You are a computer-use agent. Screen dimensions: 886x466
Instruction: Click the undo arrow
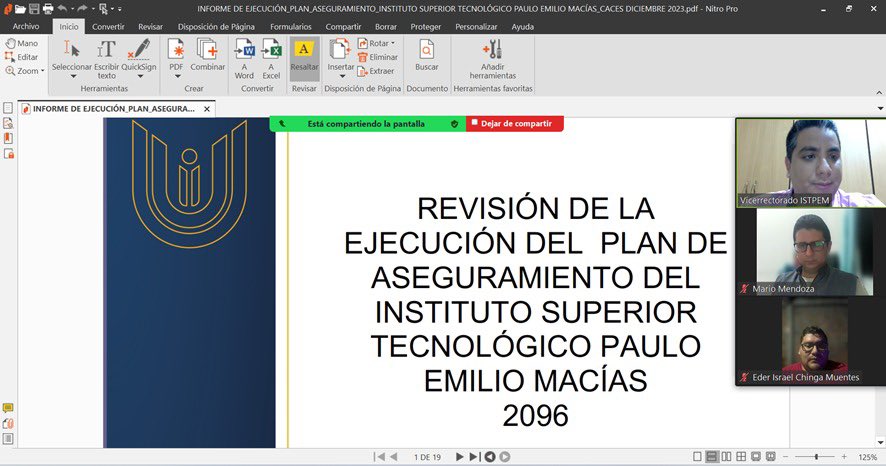coord(62,8)
